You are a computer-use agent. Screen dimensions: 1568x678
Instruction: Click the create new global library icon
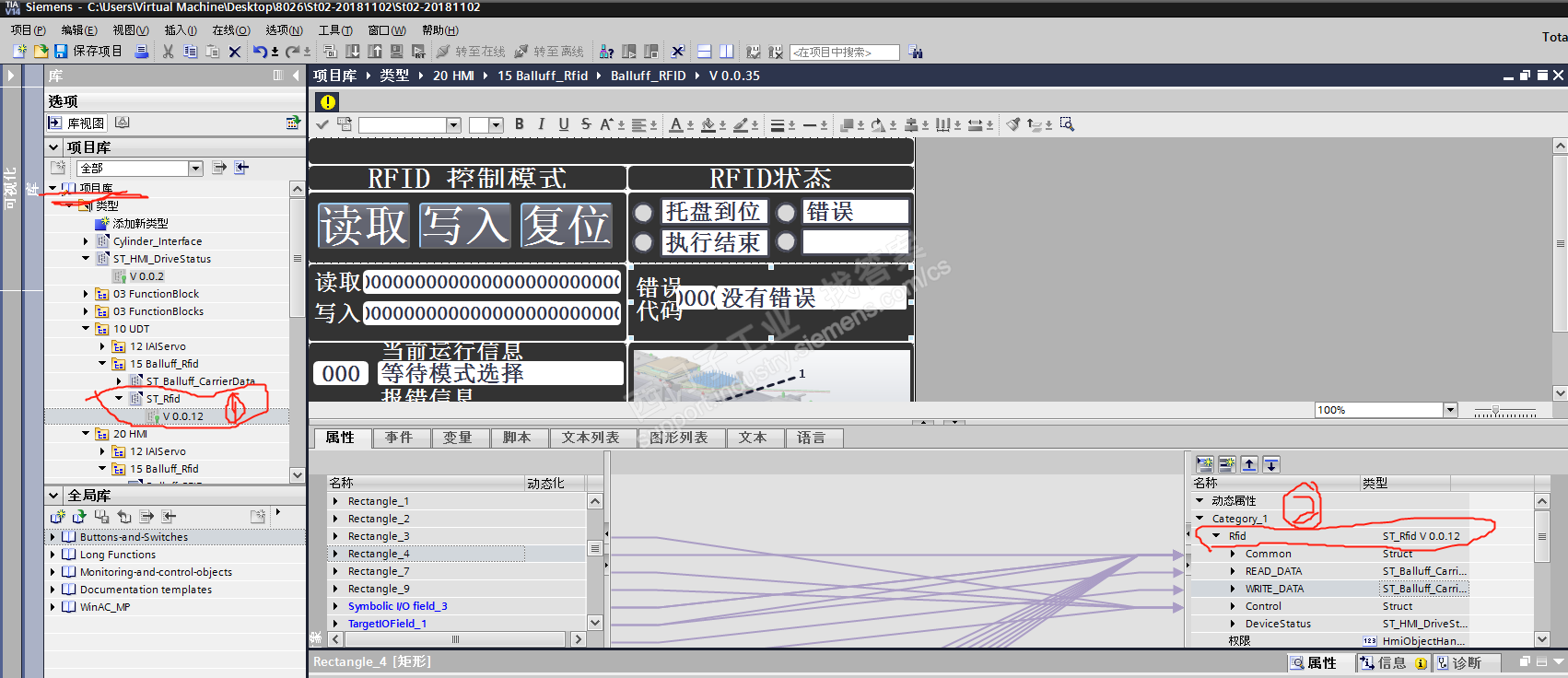pyautogui.click(x=57, y=517)
